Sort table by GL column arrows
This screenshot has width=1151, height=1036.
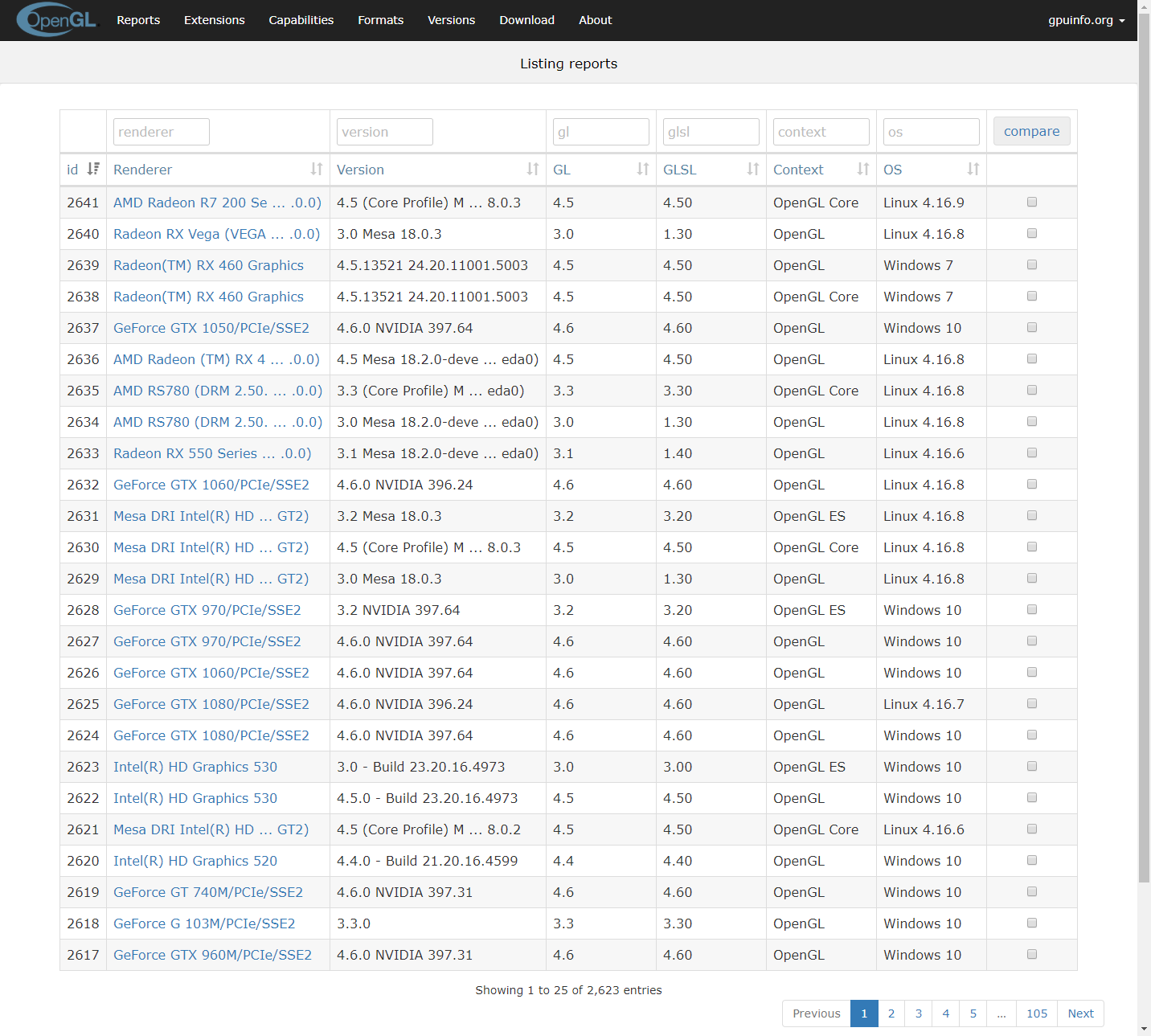[643, 169]
